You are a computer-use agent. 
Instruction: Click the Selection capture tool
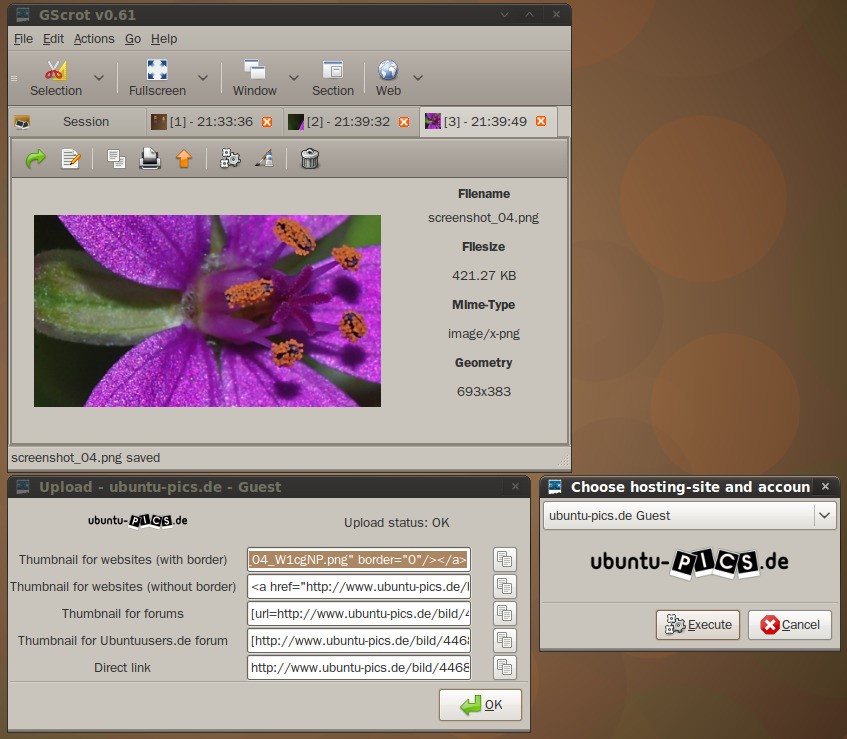point(56,78)
